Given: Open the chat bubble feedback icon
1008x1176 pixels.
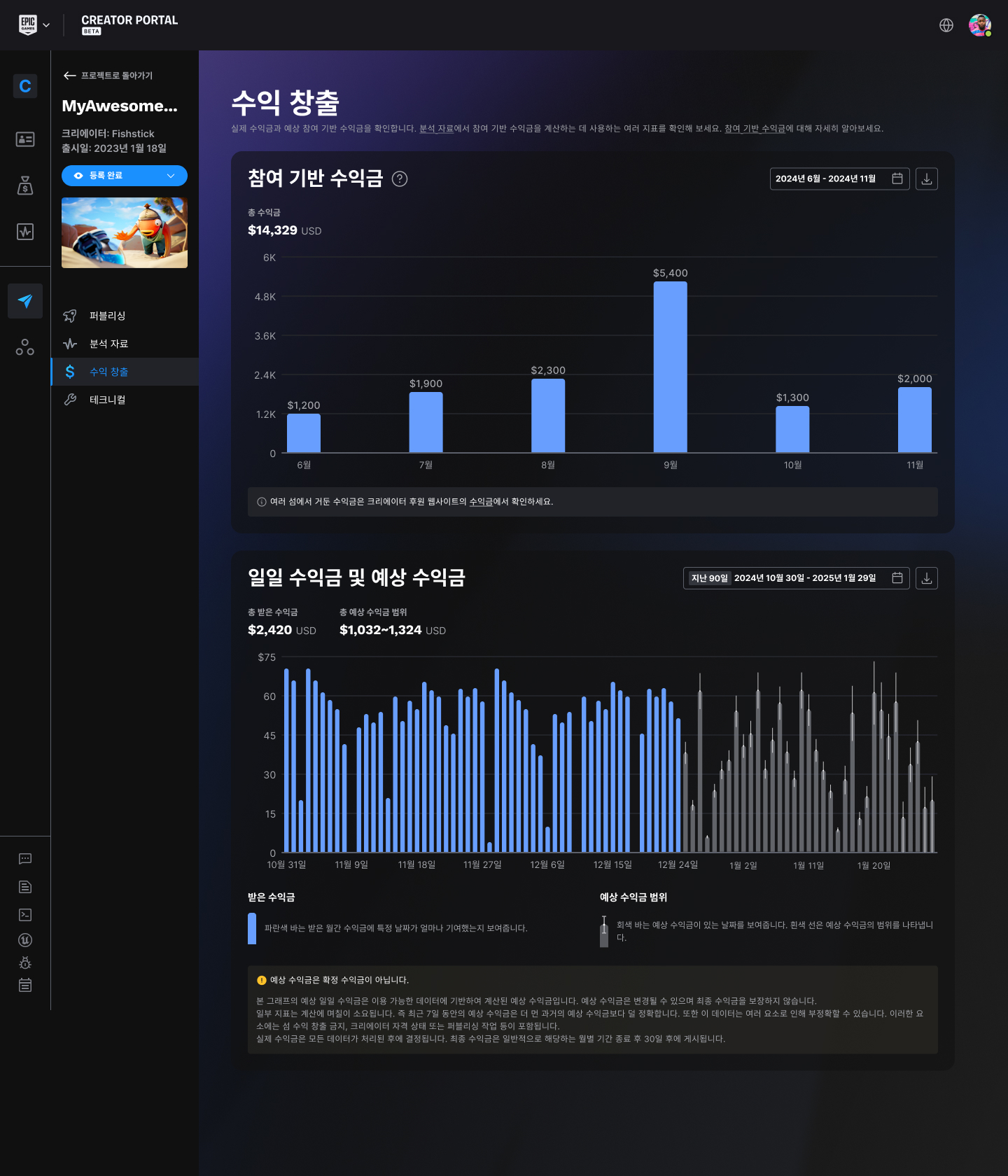Looking at the screenshot, I should (25, 859).
